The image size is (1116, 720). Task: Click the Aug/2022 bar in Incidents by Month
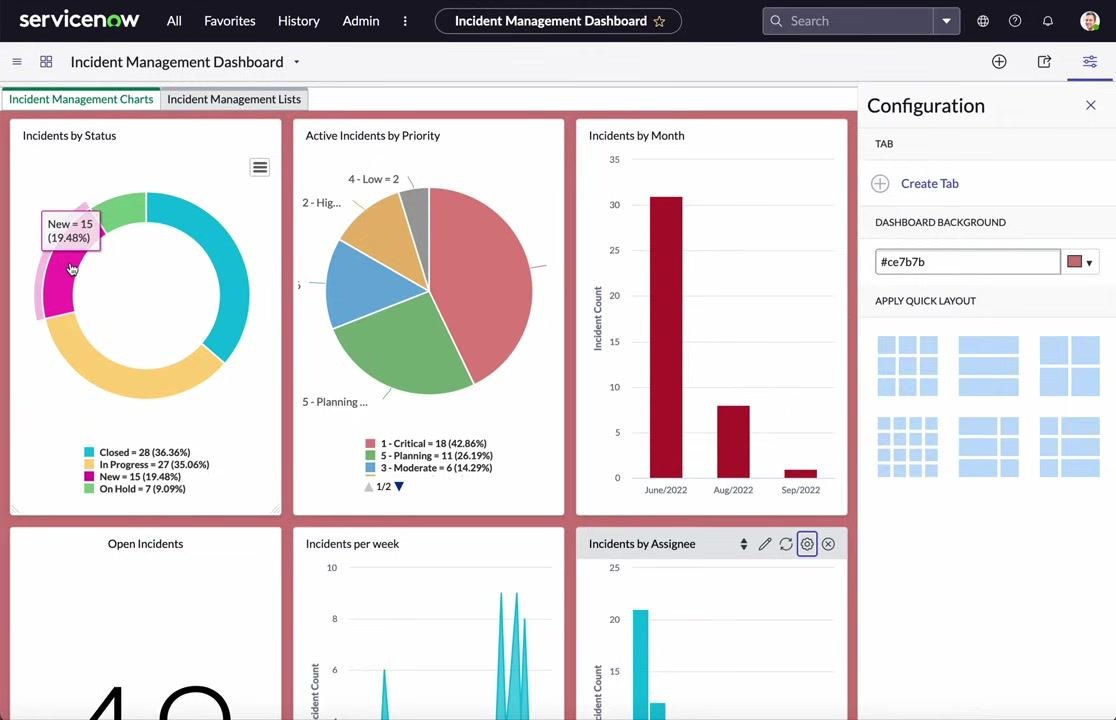click(x=733, y=442)
